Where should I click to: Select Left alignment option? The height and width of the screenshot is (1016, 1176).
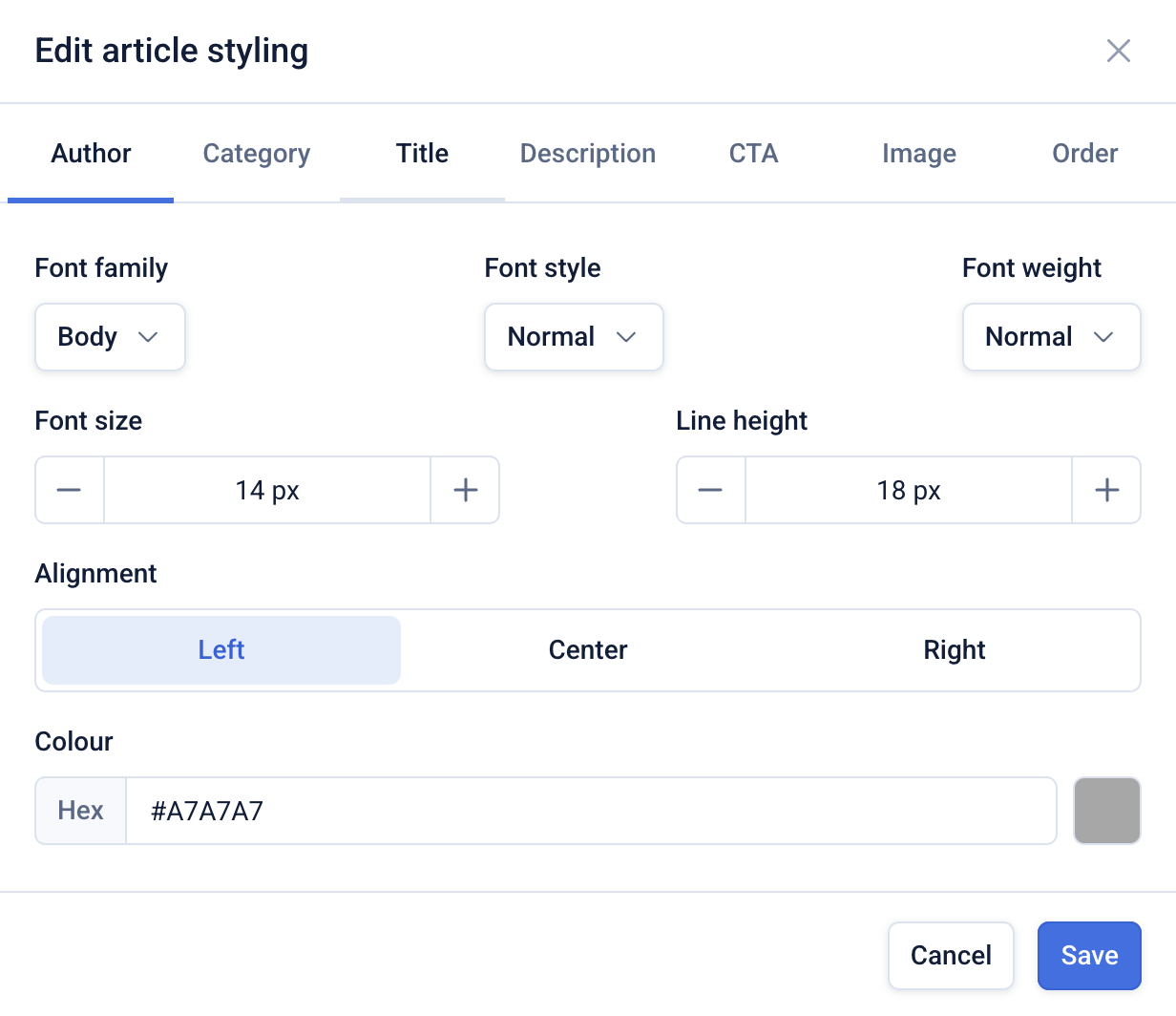pyautogui.click(x=221, y=650)
